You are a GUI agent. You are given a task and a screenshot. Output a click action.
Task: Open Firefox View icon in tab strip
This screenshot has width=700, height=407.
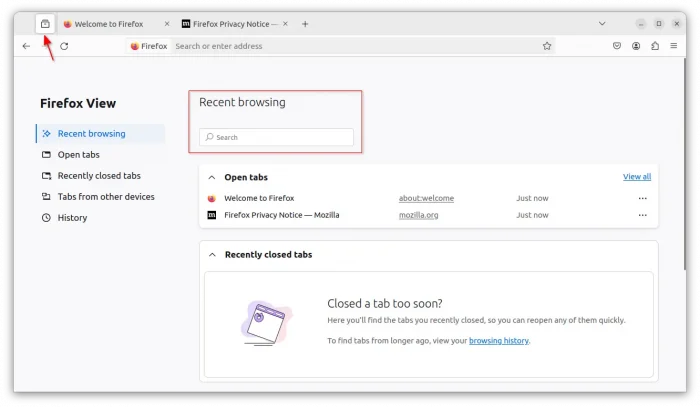(x=45, y=24)
